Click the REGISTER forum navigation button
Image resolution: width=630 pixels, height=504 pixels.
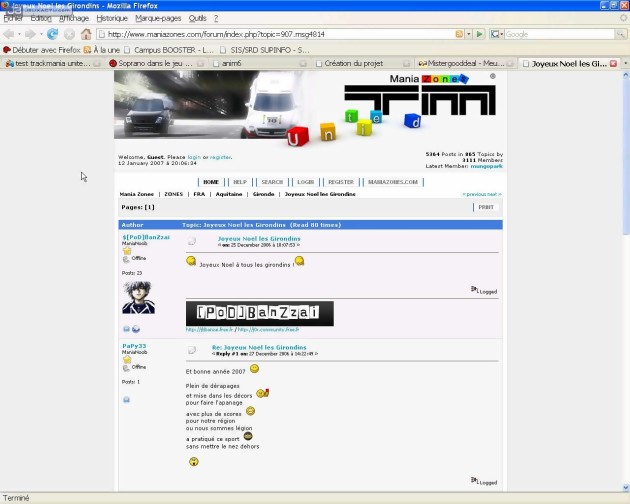[x=340, y=182]
